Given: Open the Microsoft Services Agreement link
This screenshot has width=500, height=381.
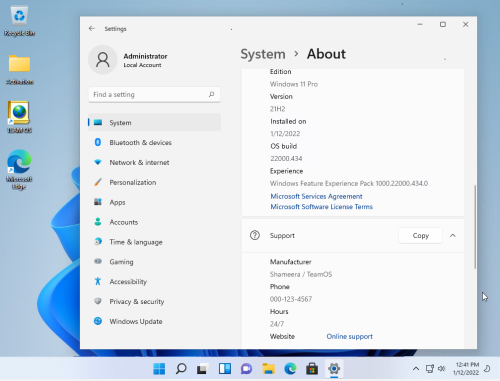Looking at the screenshot, I should [316, 196].
